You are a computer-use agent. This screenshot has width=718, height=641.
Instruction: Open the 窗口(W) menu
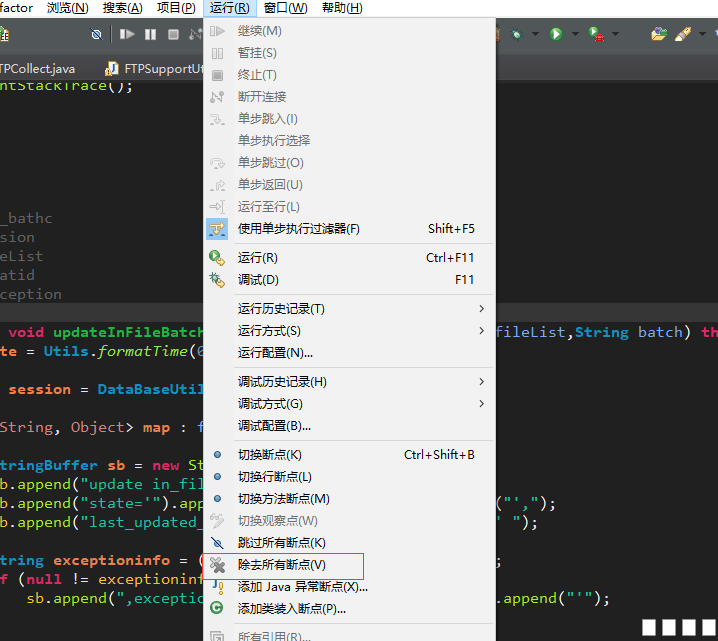[285, 8]
